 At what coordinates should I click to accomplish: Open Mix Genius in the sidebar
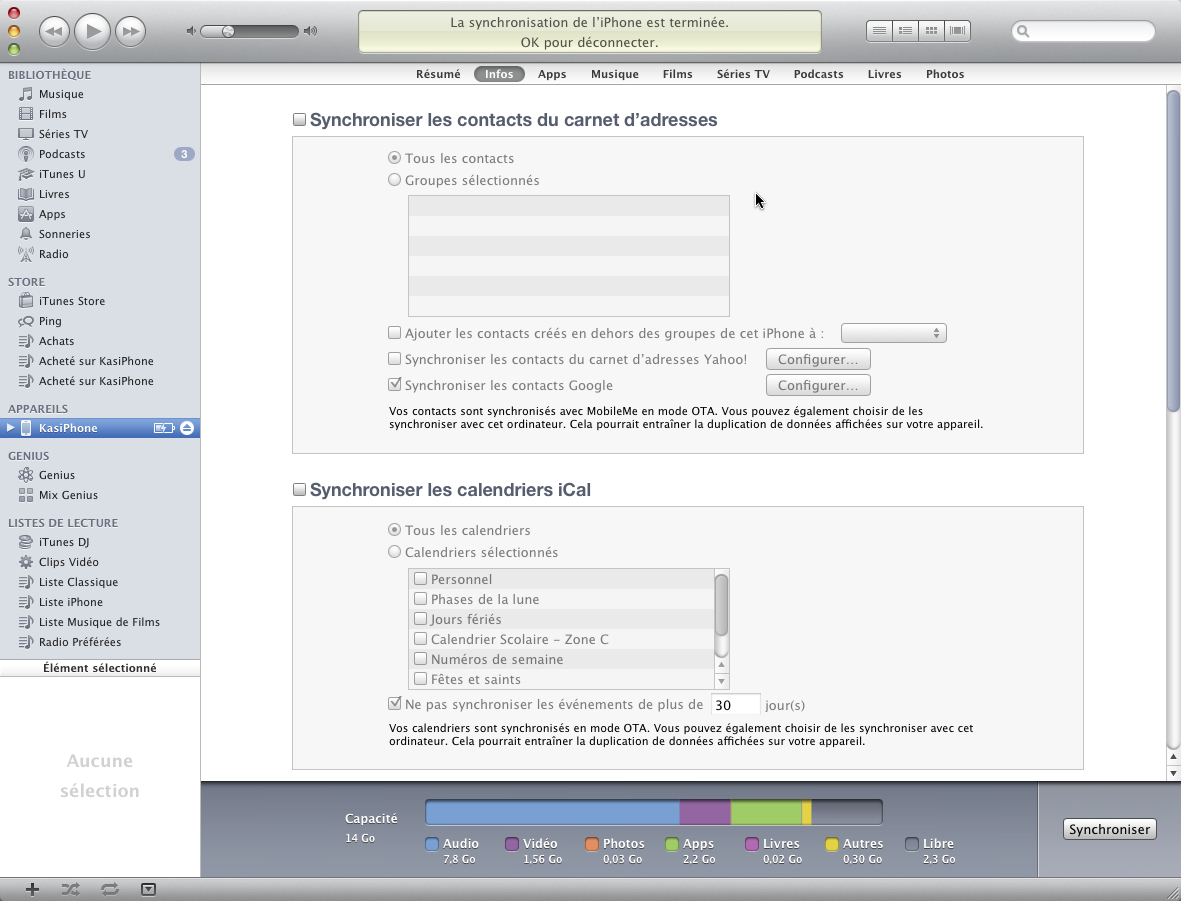click(x=68, y=495)
